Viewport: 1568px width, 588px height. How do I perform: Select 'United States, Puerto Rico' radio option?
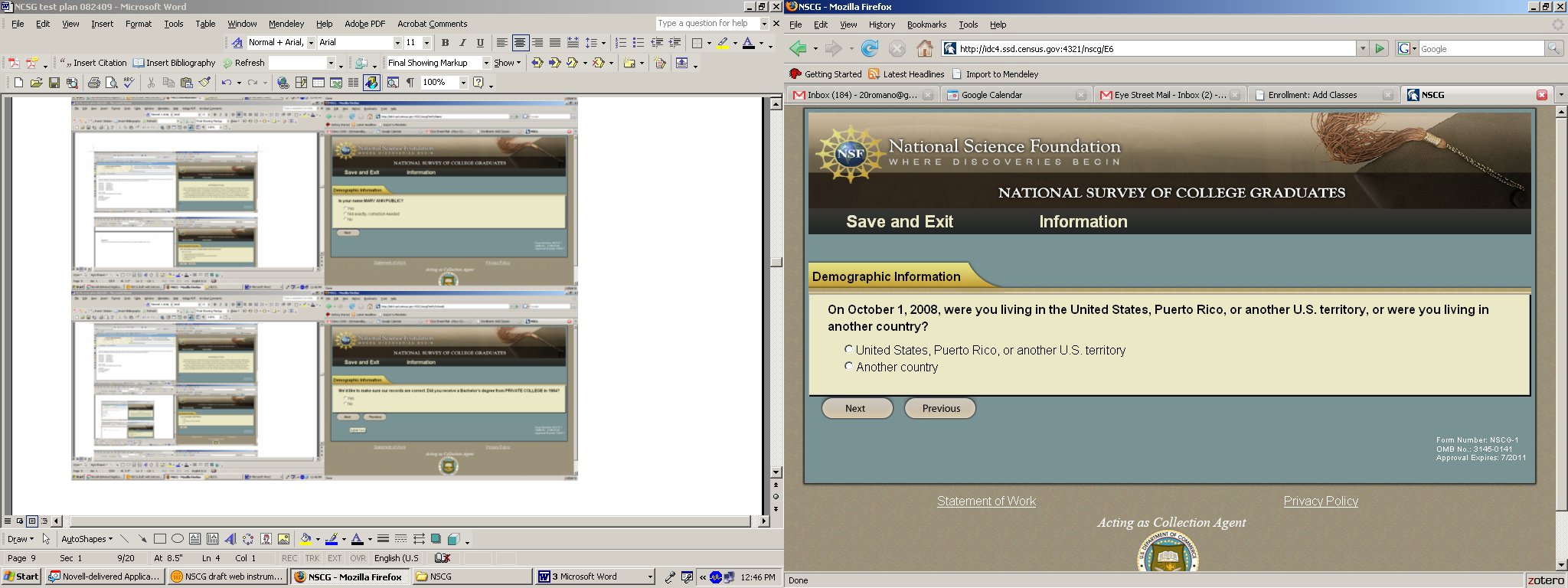click(x=848, y=349)
